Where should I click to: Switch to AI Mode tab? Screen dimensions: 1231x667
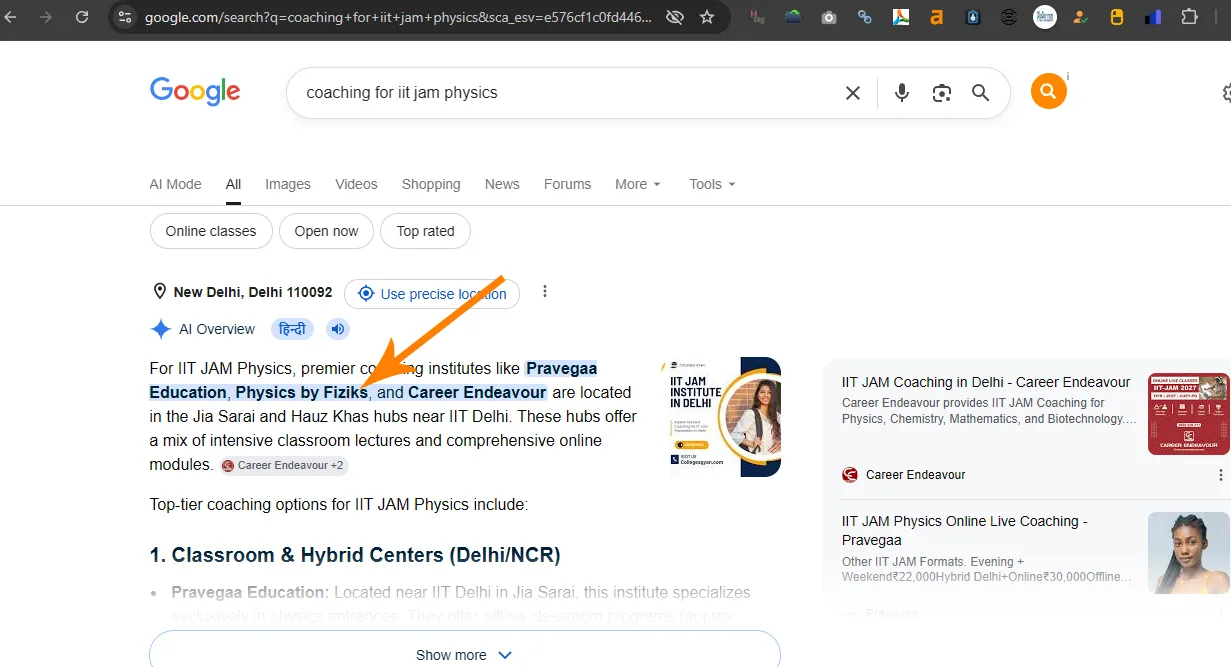pos(175,184)
